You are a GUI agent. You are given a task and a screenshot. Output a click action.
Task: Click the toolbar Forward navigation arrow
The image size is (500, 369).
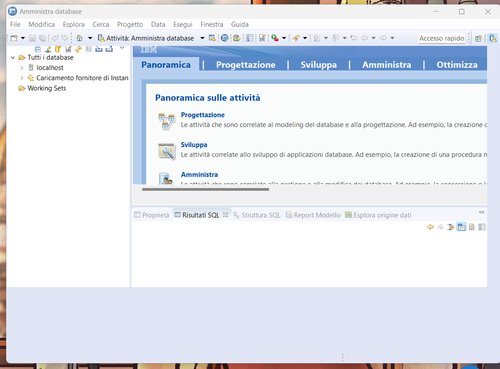click(x=383, y=38)
